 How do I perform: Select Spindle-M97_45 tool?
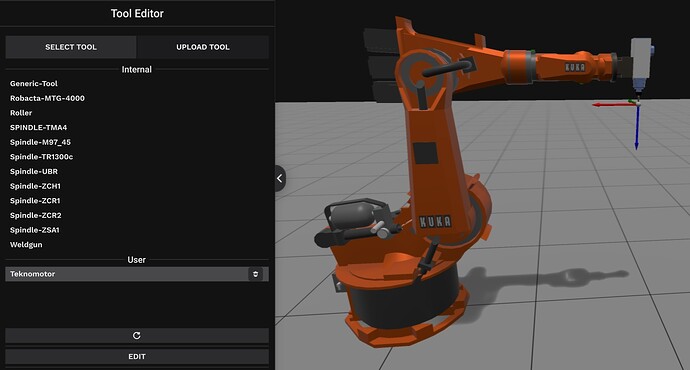[40, 142]
